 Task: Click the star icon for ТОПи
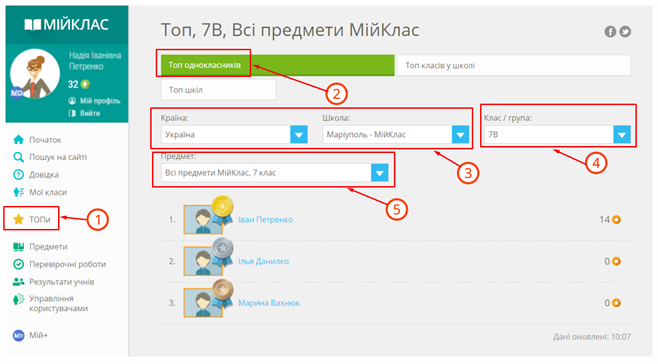click(x=18, y=219)
